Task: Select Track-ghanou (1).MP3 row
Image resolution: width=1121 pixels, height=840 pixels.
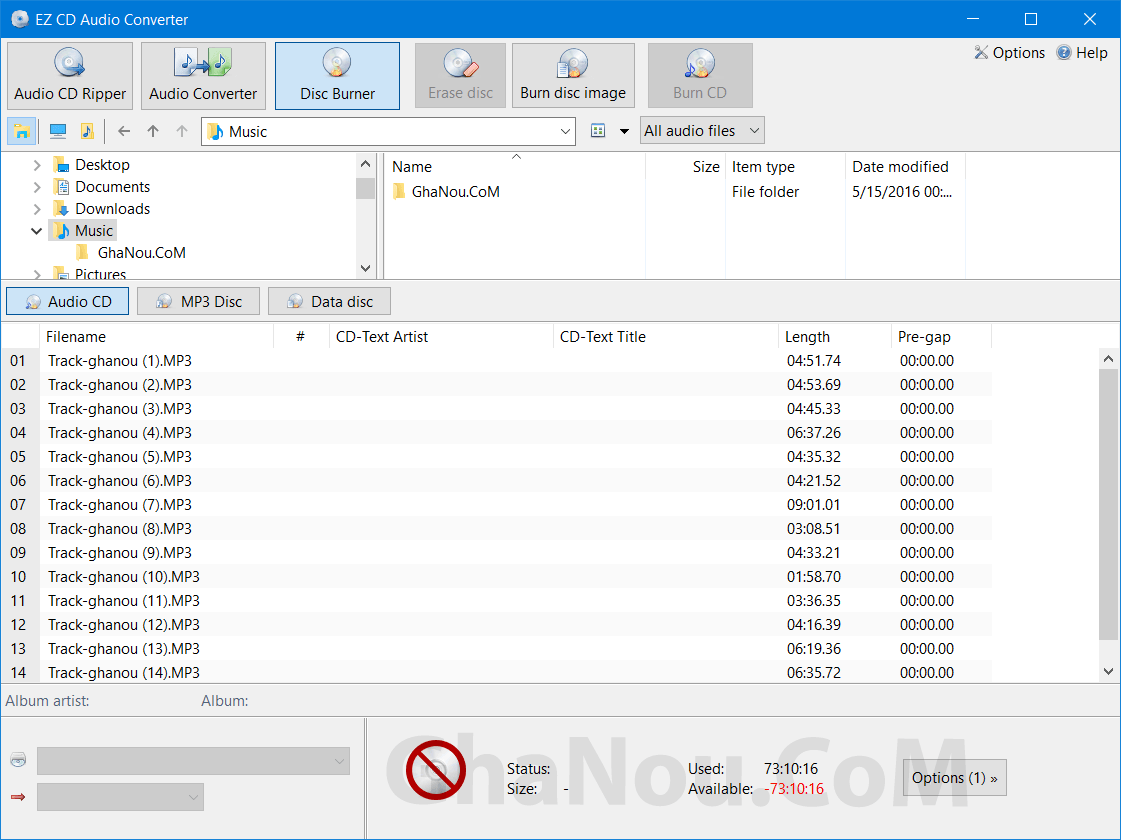Action: click(x=497, y=361)
